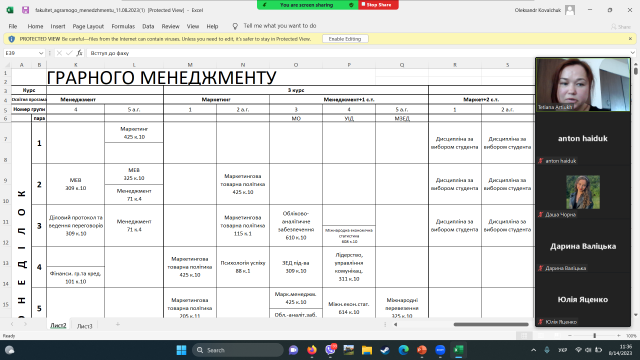Open Microsoft Edge from the taskbar
This screenshot has height=360, width=640.
[x=404, y=350]
